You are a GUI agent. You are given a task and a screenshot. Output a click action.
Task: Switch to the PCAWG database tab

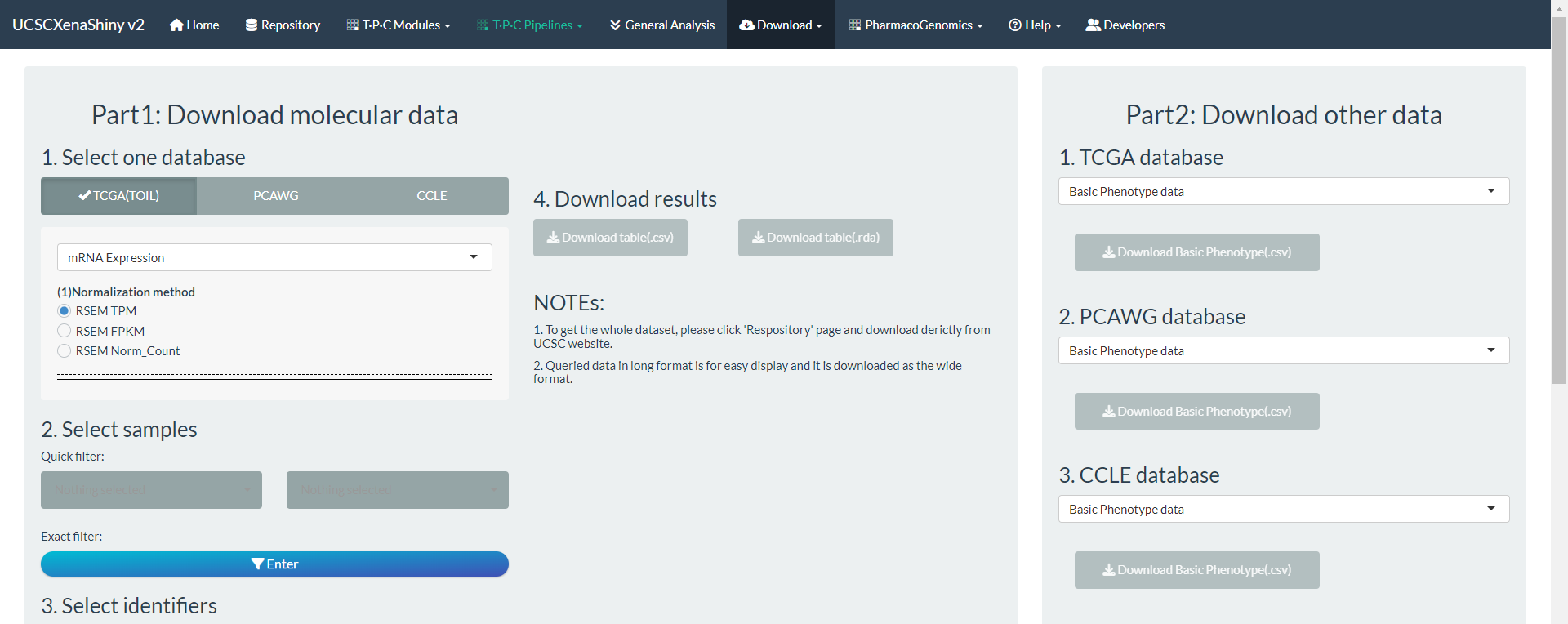click(275, 196)
